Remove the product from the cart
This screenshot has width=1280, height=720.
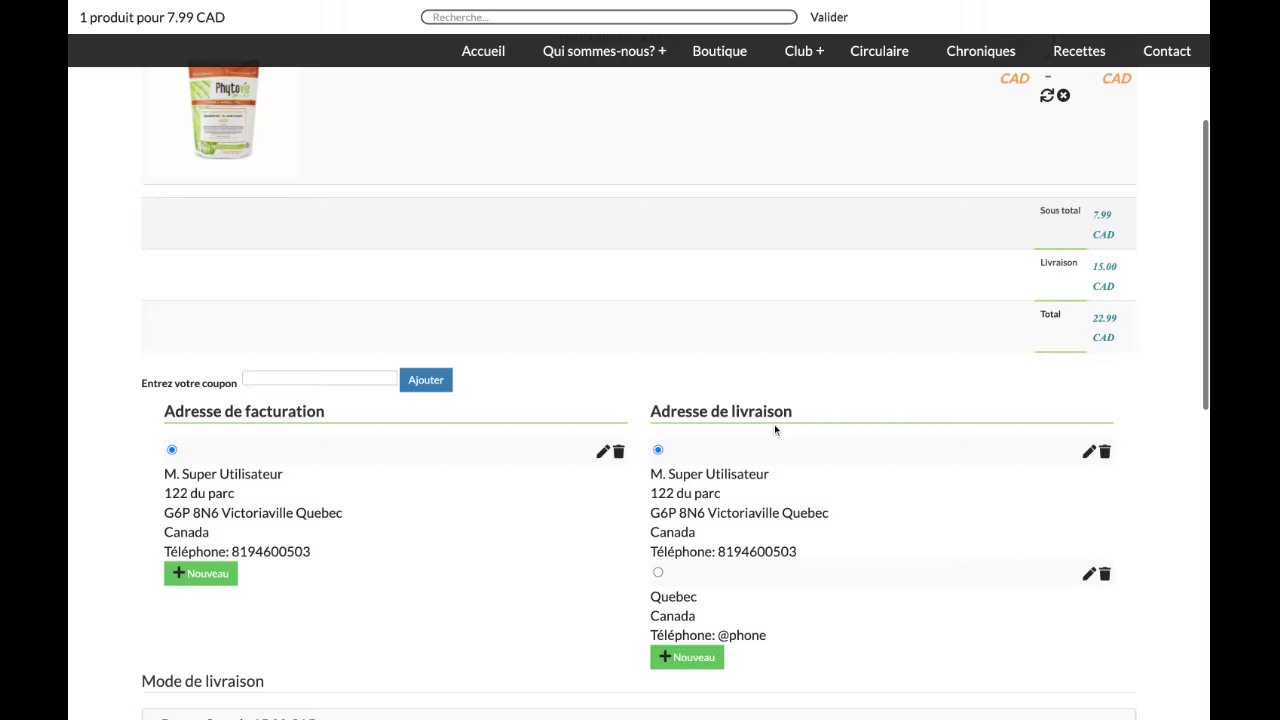point(1063,95)
